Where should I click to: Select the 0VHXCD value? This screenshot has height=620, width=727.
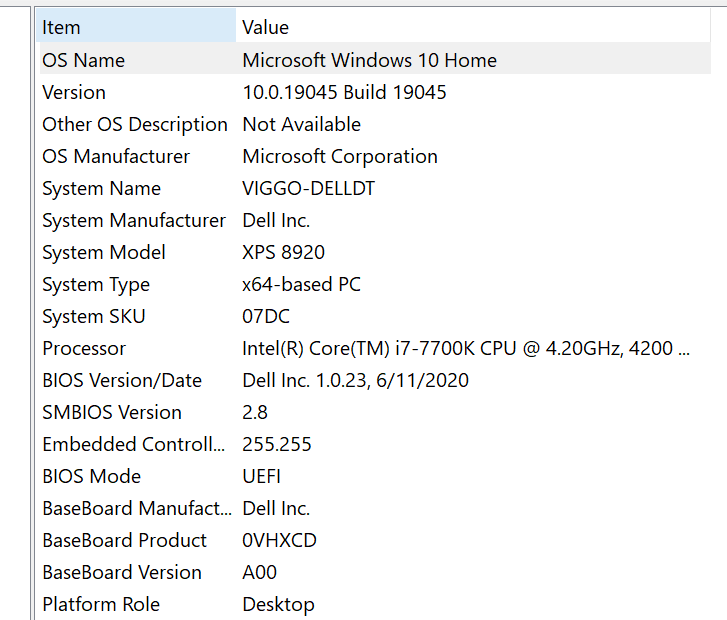[x=280, y=540]
